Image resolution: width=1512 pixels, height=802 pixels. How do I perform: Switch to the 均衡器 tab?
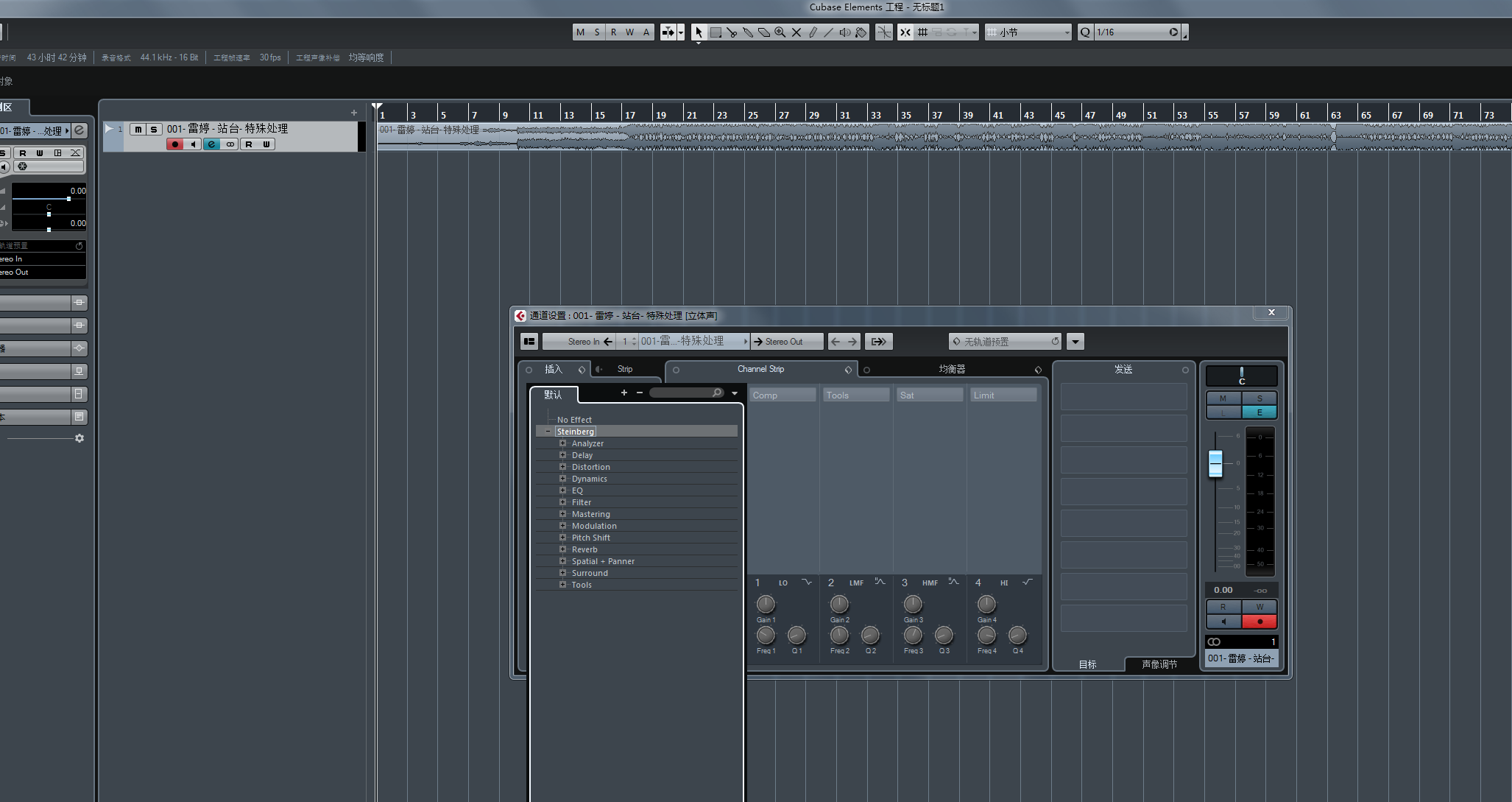click(x=952, y=370)
